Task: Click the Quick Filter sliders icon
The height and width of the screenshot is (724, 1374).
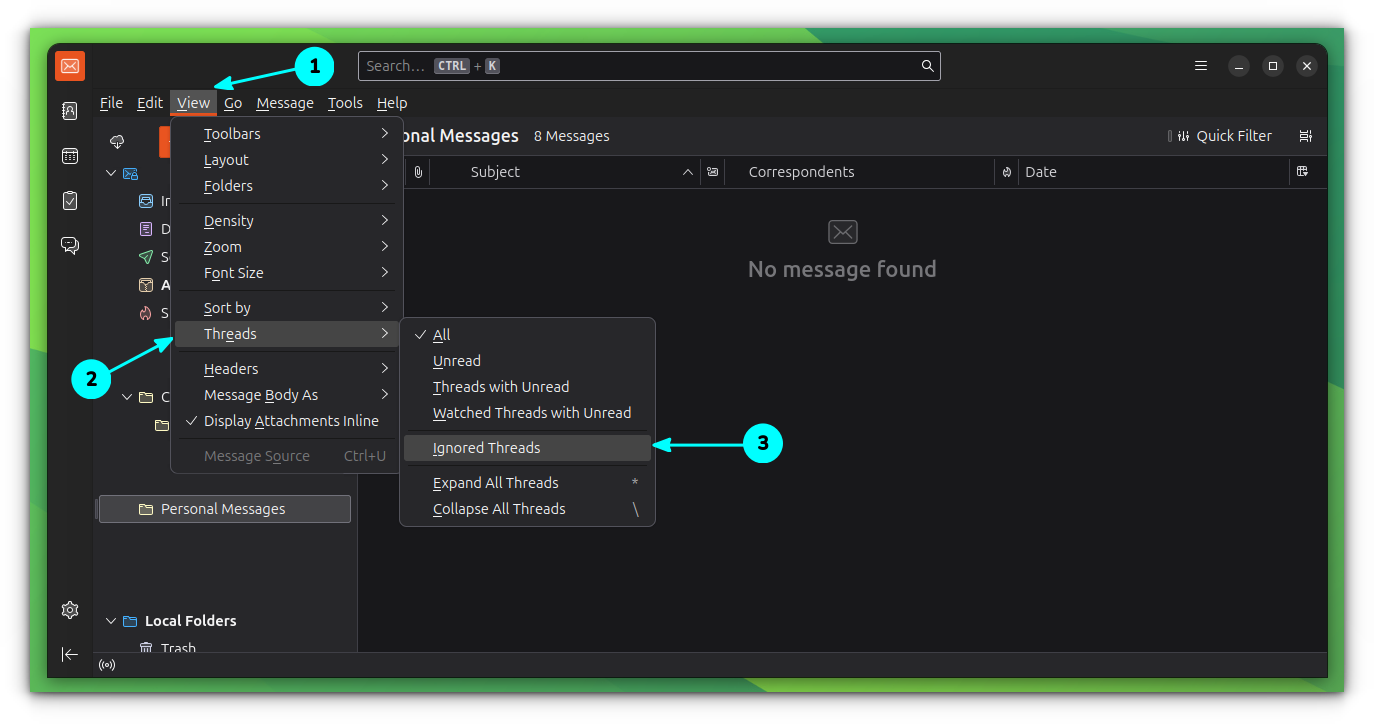Action: coord(1183,135)
